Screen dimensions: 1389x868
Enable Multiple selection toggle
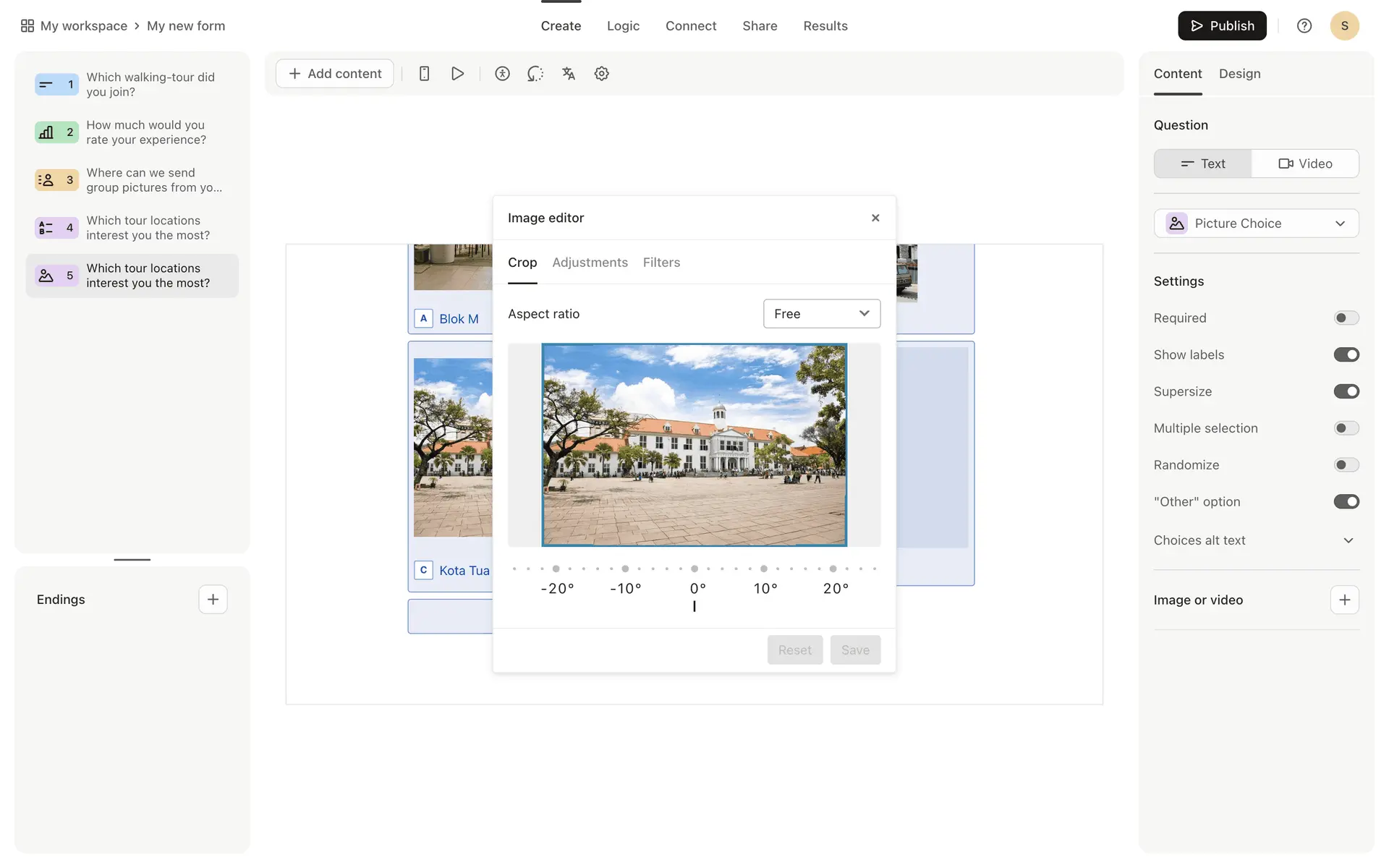coord(1346,428)
